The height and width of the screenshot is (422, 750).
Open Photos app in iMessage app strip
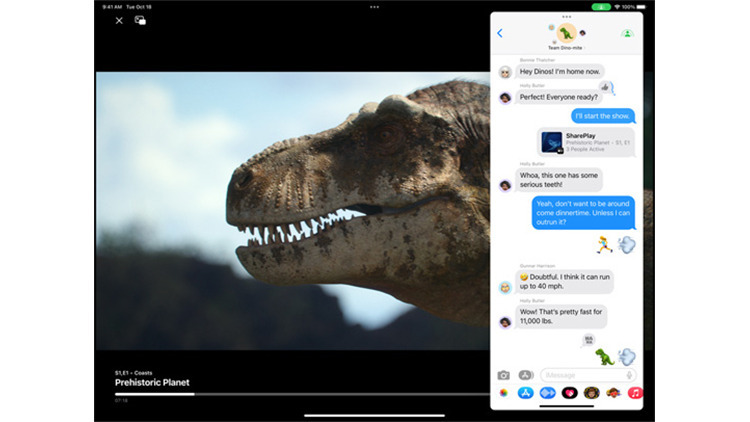(x=504, y=393)
